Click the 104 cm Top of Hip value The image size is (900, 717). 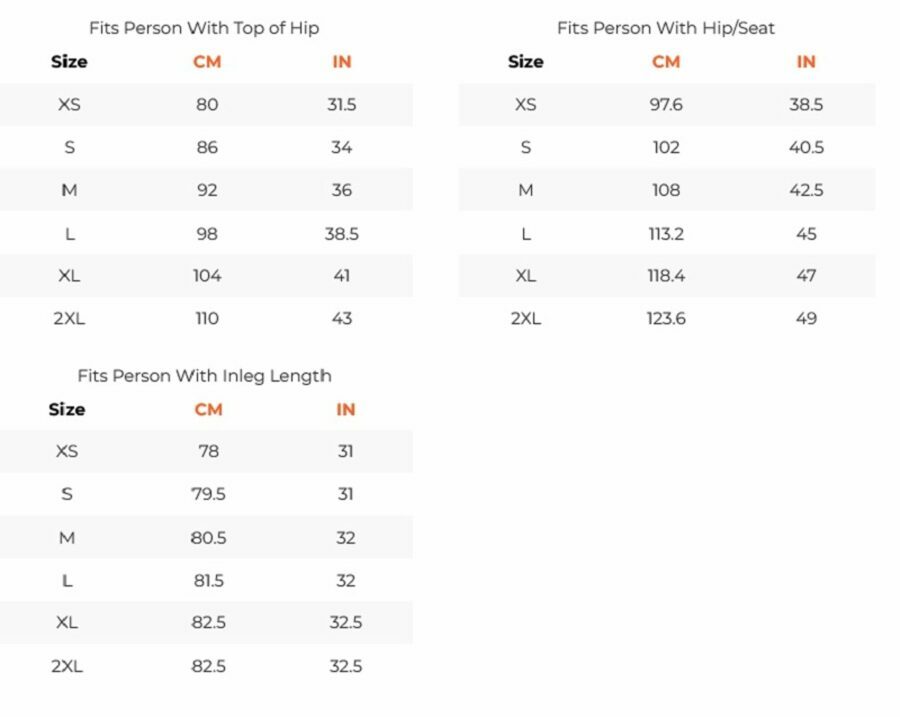click(x=207, y=276)
